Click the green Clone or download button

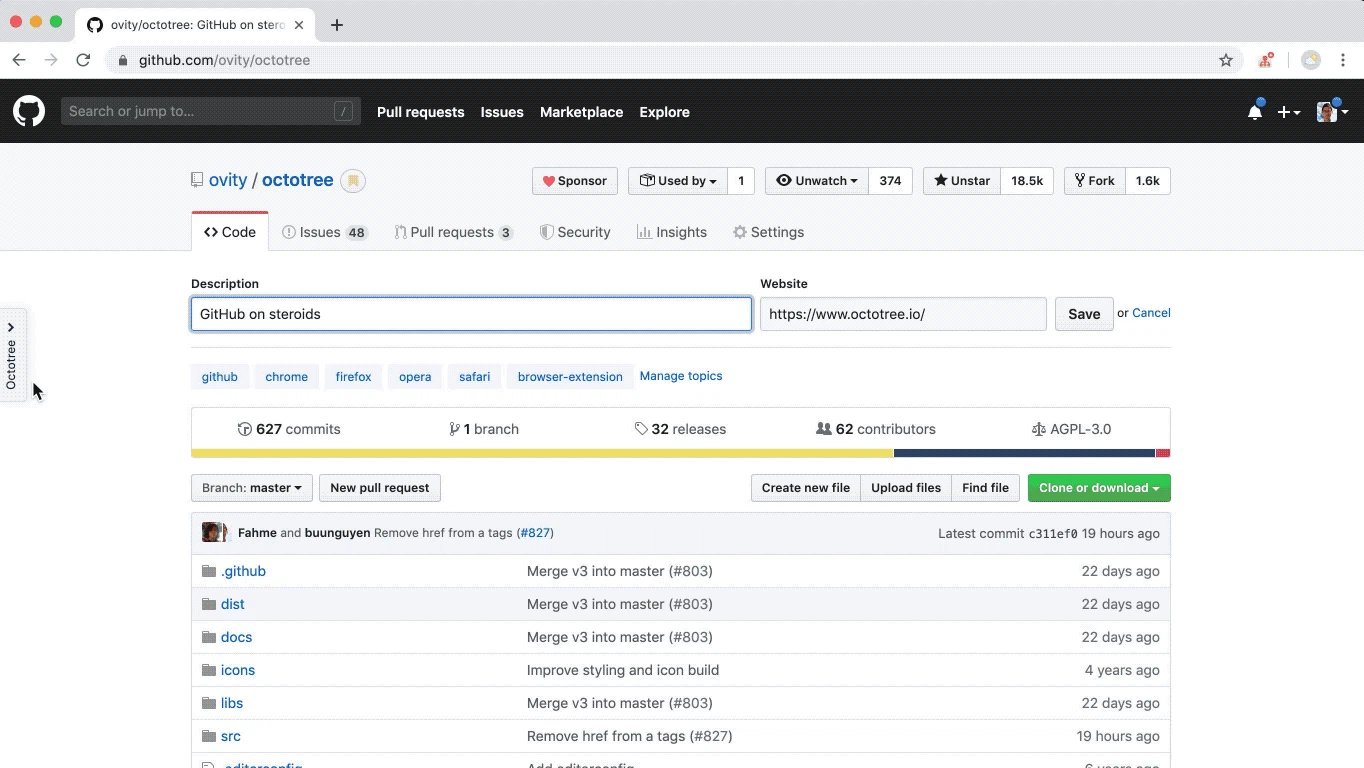pyautogui.click(x=1099, y=488)
